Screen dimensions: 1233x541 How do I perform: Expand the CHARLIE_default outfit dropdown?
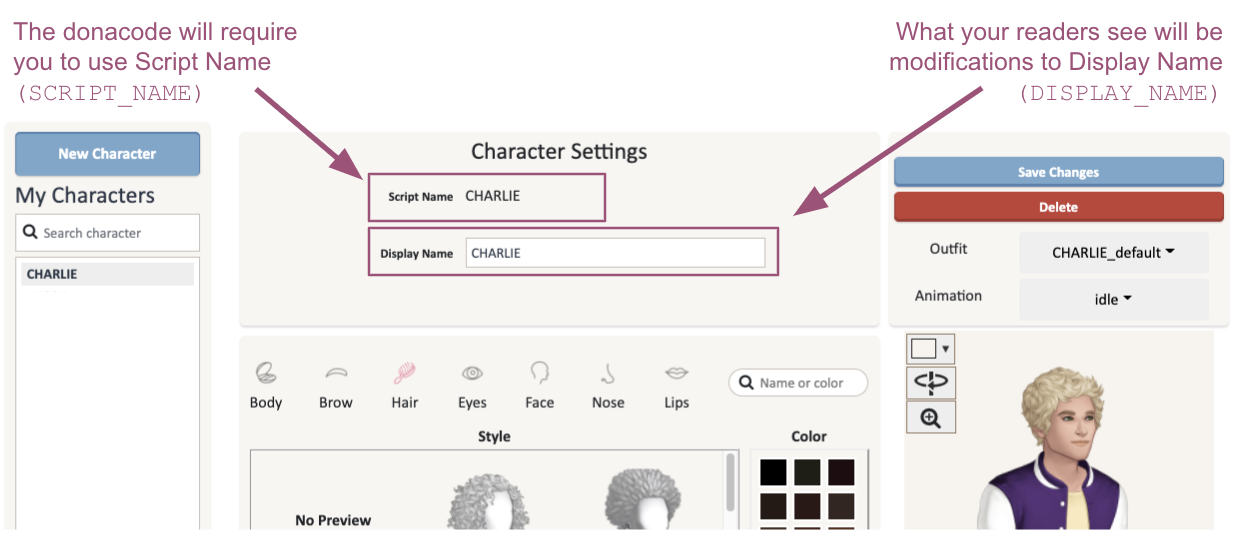tap(1113, 253)
